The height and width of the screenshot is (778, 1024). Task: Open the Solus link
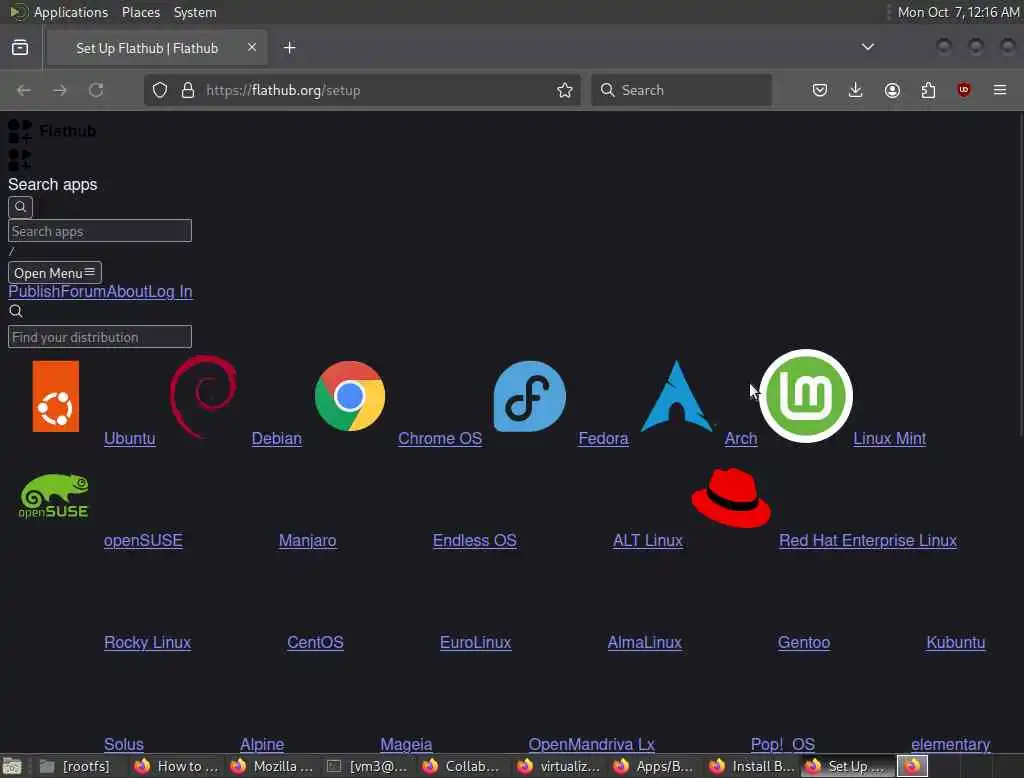pyautogui.click(x=123, y=744)
